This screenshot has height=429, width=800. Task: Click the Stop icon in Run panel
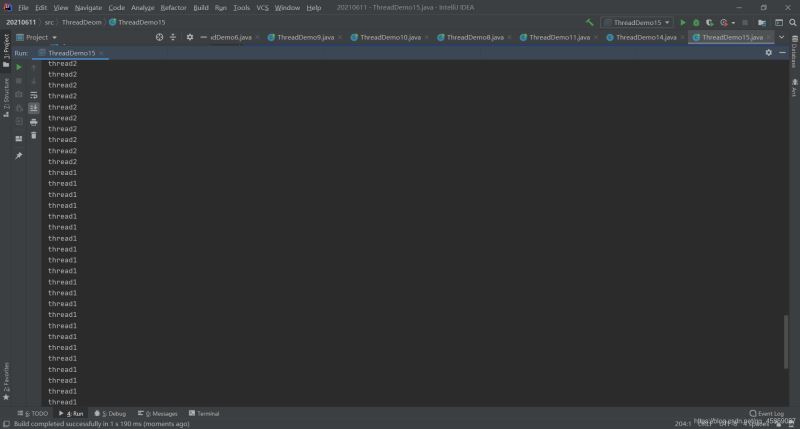19,81
